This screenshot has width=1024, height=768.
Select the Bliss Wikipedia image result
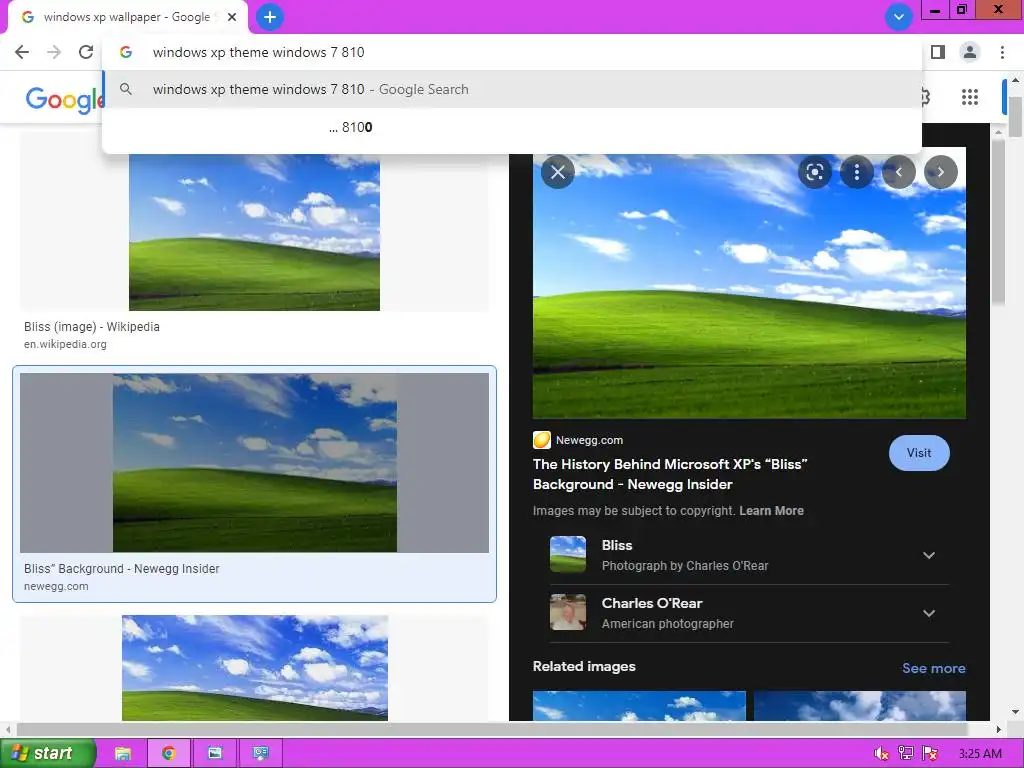point(254,232)
